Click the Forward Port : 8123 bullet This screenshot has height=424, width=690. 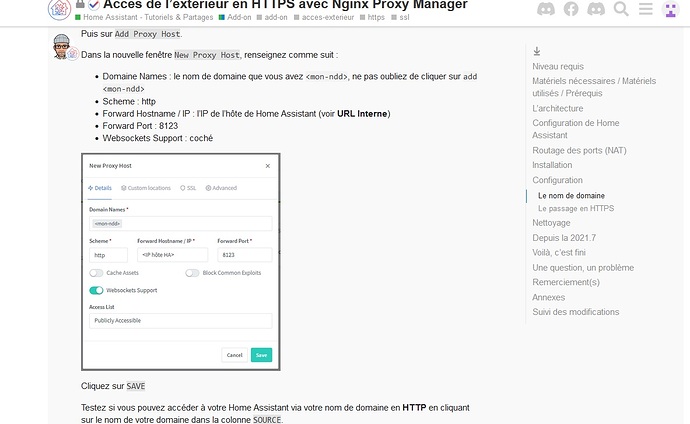[x=140, y=126]
